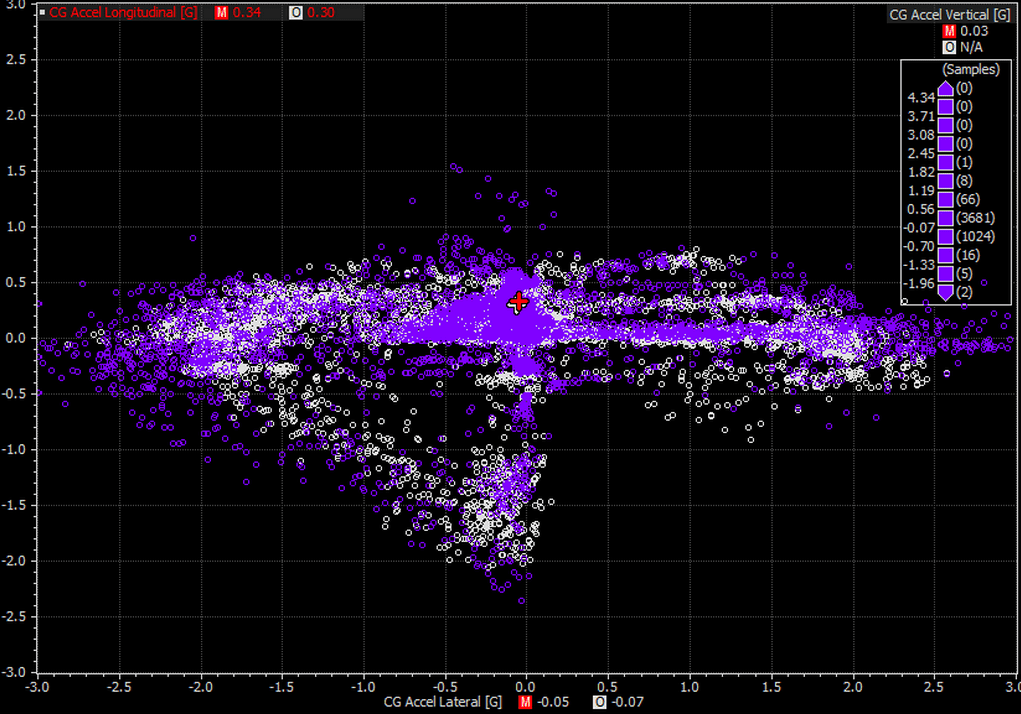Click the color swatch with (8) samples
The image size is (1021, 714).
coord(945,181)
